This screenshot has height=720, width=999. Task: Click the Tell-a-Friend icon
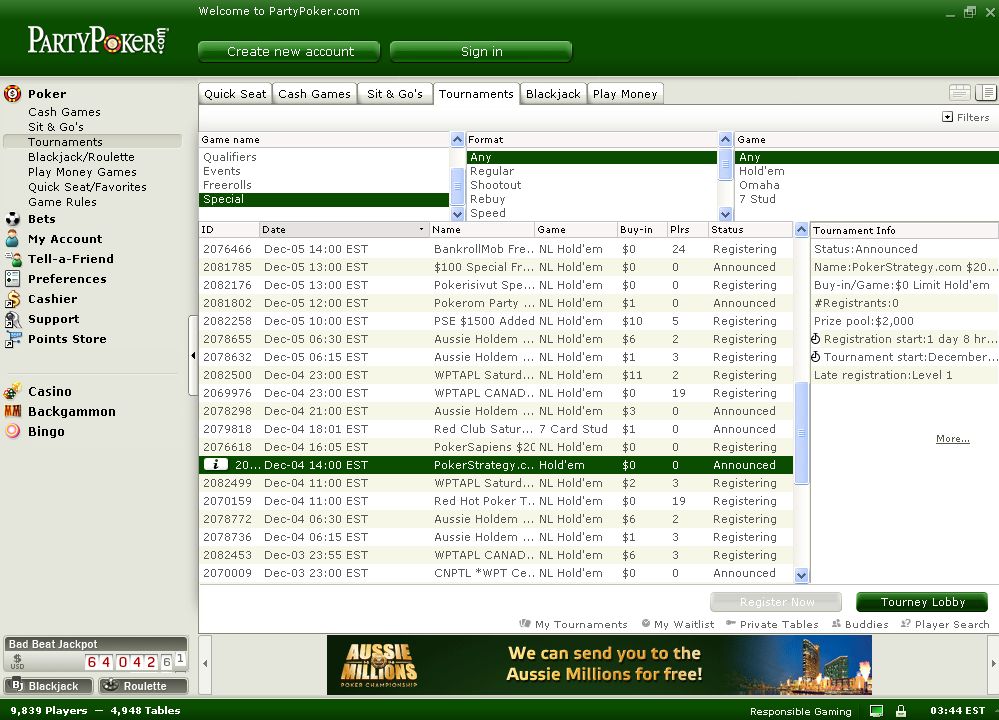coord(12,259)
